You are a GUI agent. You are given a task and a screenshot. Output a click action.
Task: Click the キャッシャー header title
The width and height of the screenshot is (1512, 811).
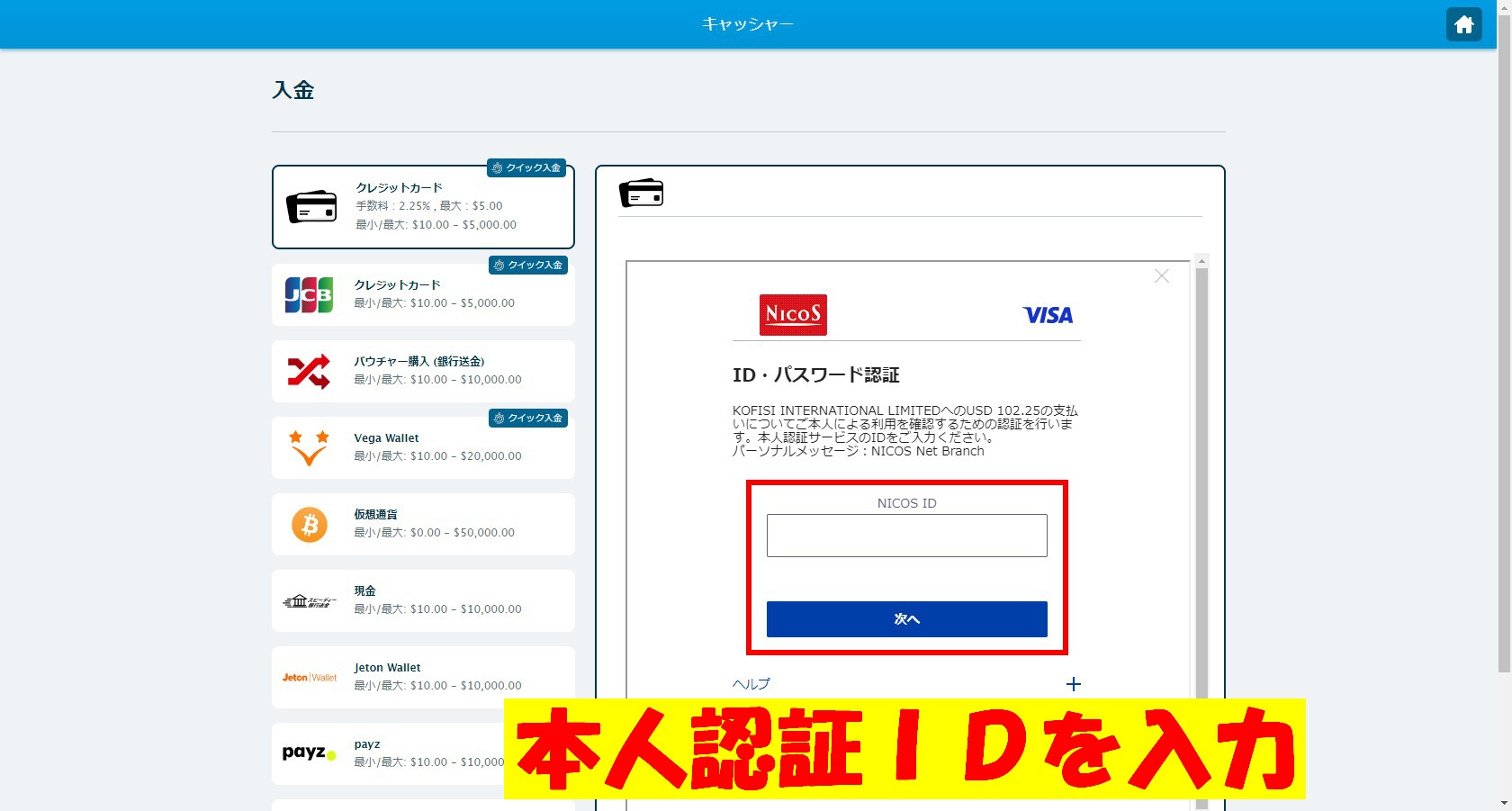click(748, 24)
